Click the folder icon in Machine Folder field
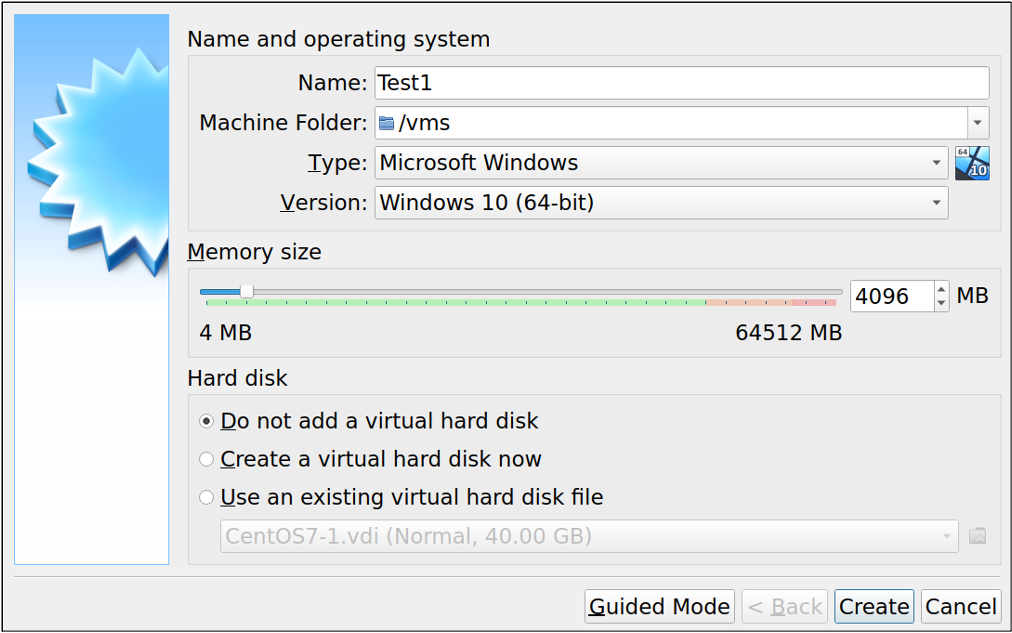Screen dimensions: 1012x633 click(387, 122)
